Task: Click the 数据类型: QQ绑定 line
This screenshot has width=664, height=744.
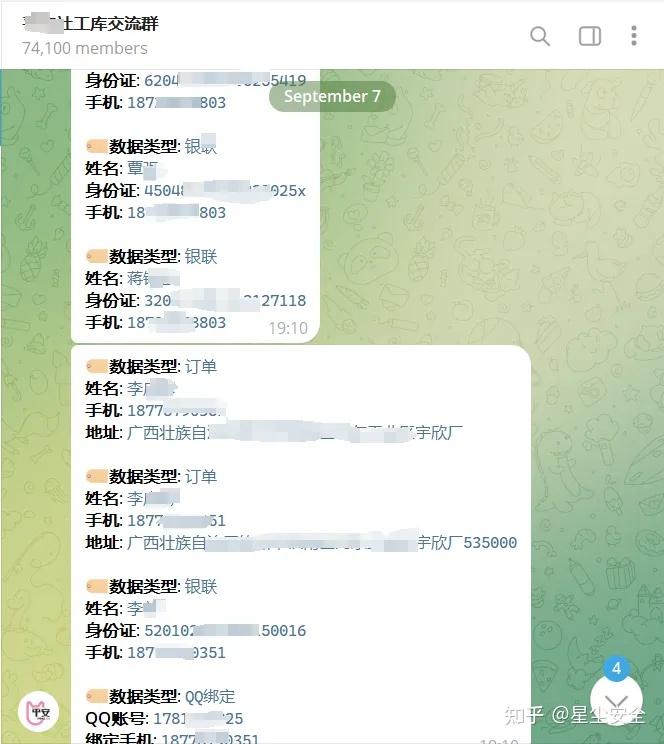Action: [x=160, y=696]
